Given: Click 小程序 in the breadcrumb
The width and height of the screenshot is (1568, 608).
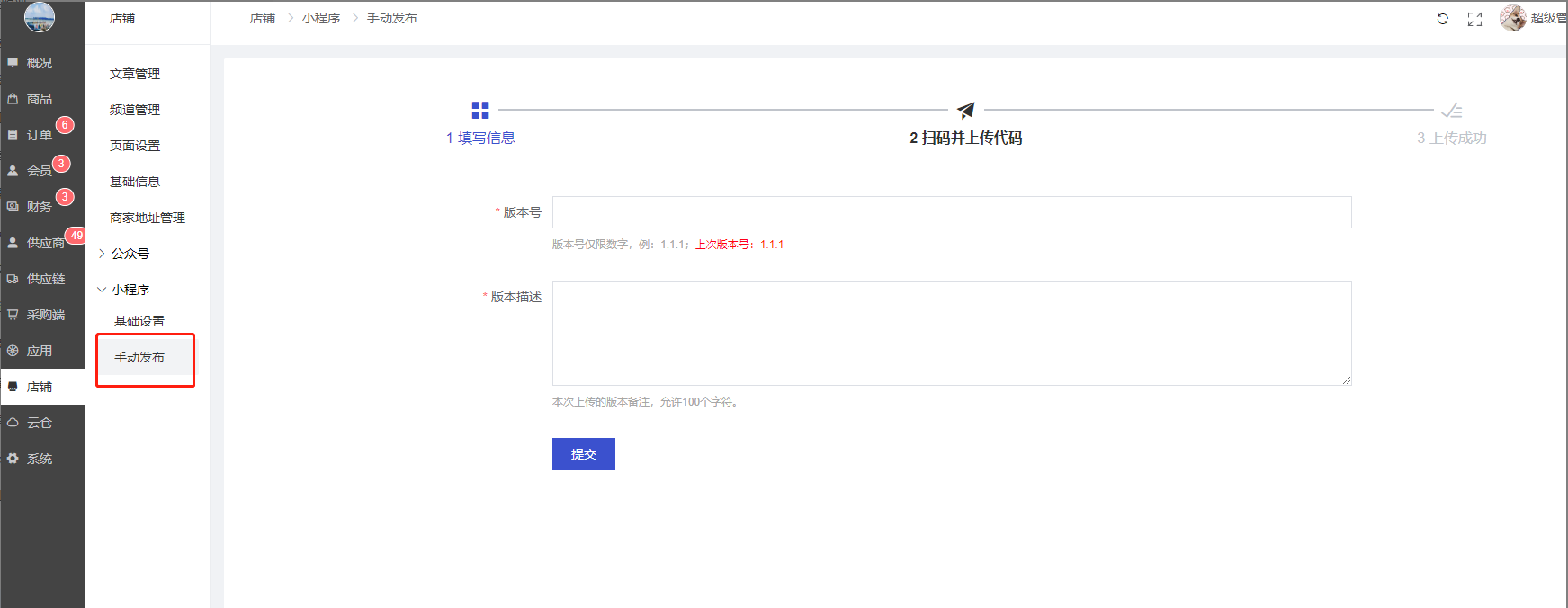Looking at the screenshot, I should (x=321, y=18).
